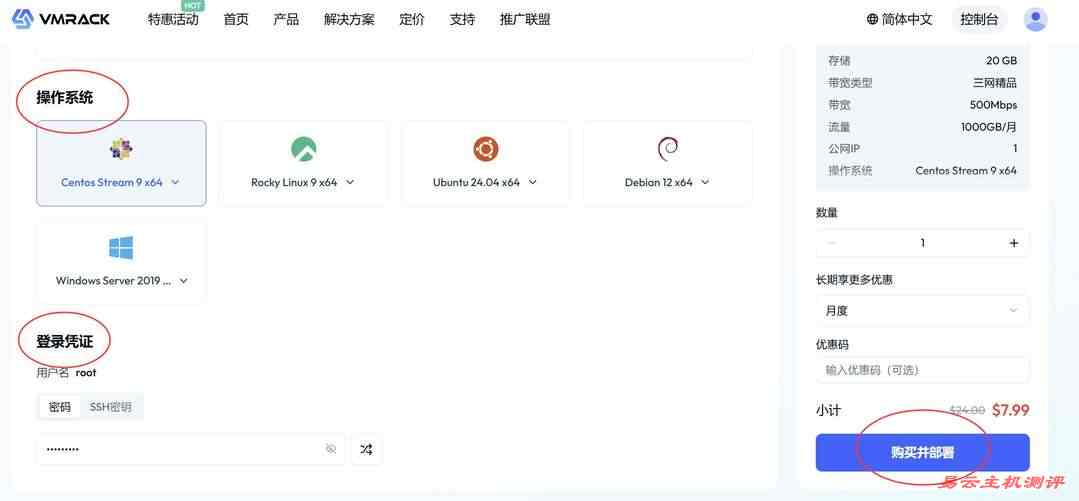The height and width of the screenshot is (501, 1079).
Task: Open the 产品 menu
Action: 286,19
